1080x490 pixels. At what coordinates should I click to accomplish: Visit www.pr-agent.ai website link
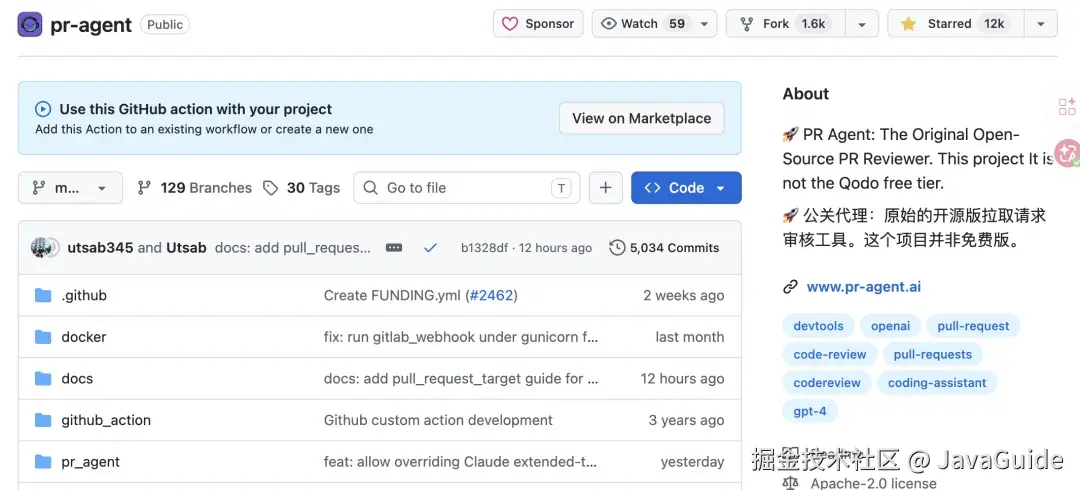point(864,287)
